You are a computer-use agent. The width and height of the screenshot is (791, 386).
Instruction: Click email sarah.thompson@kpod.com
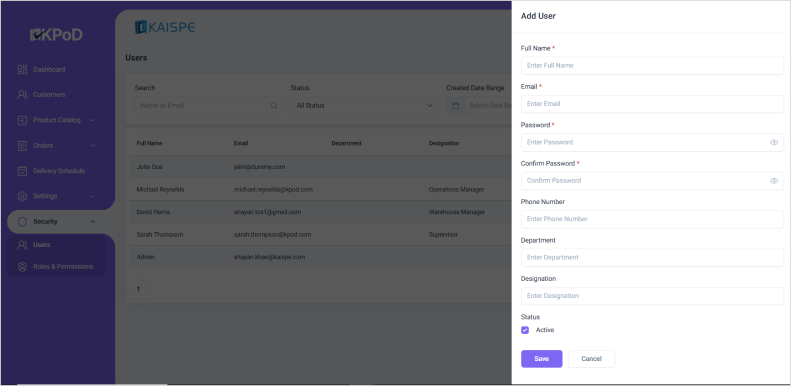pyautogui.click(x=272, y=235)
